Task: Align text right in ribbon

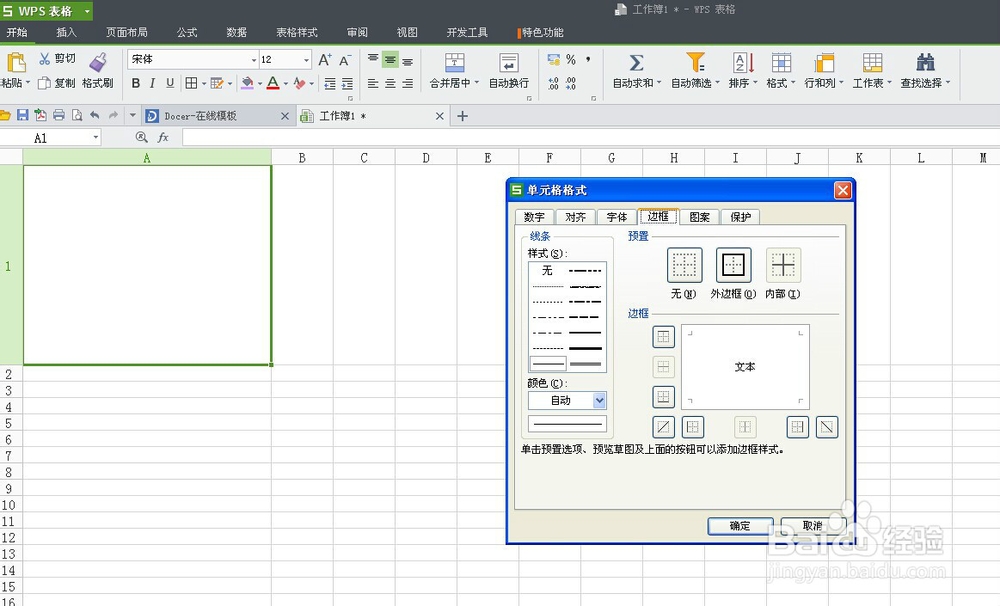Action: [x=408, y=84]
